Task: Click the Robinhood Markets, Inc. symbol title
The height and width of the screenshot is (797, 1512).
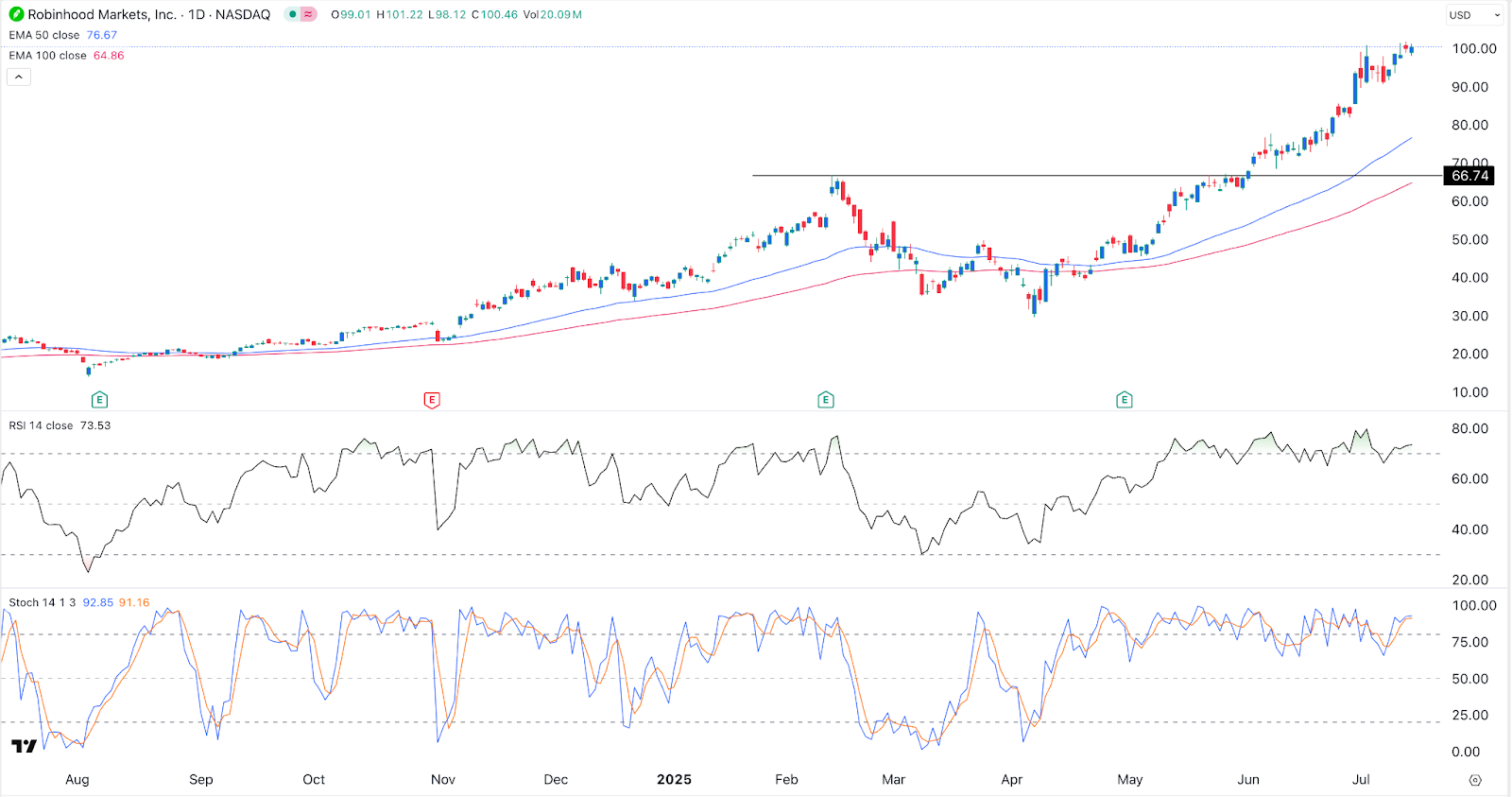Action: coord(102,14)
